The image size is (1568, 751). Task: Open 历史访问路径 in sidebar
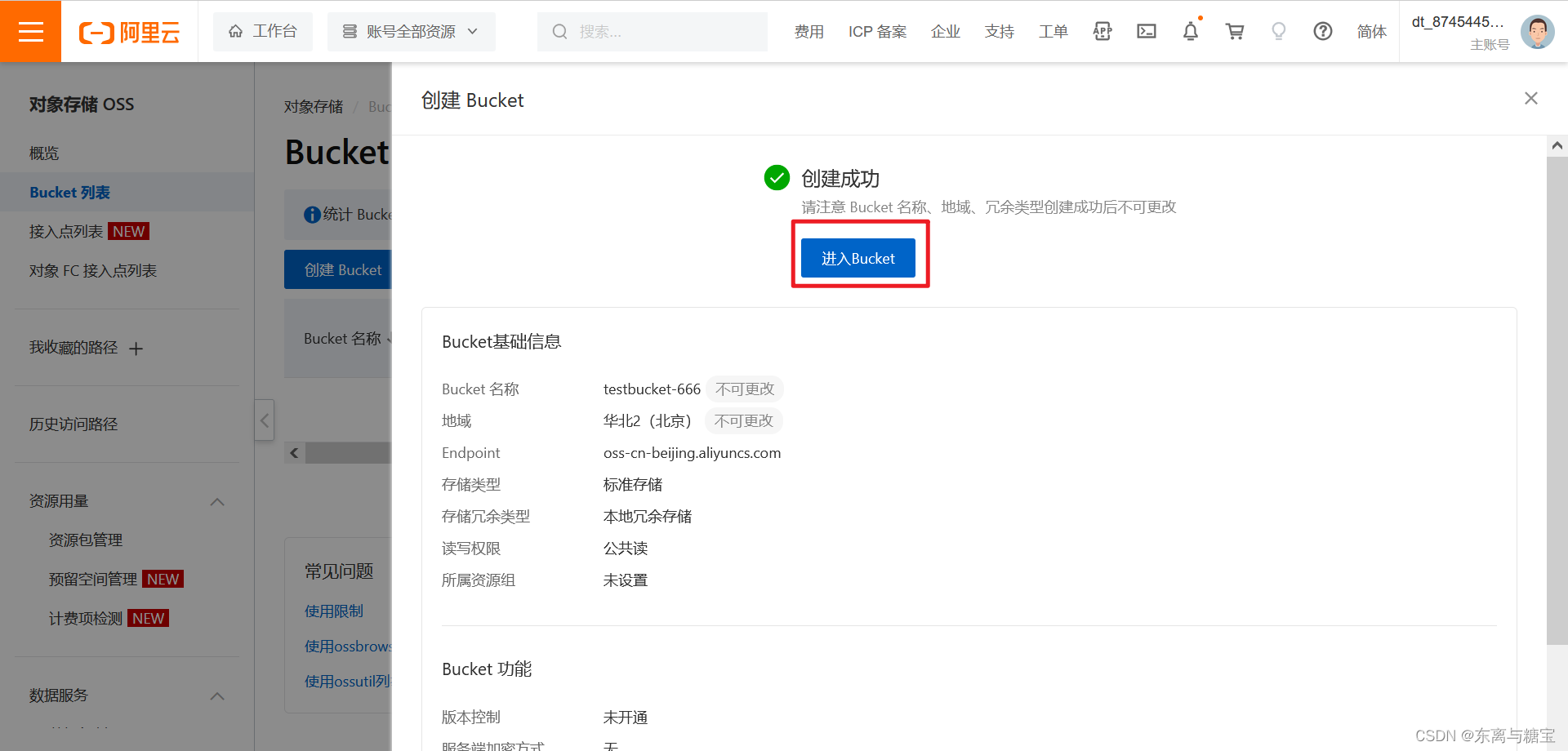(x=73, y=424)
